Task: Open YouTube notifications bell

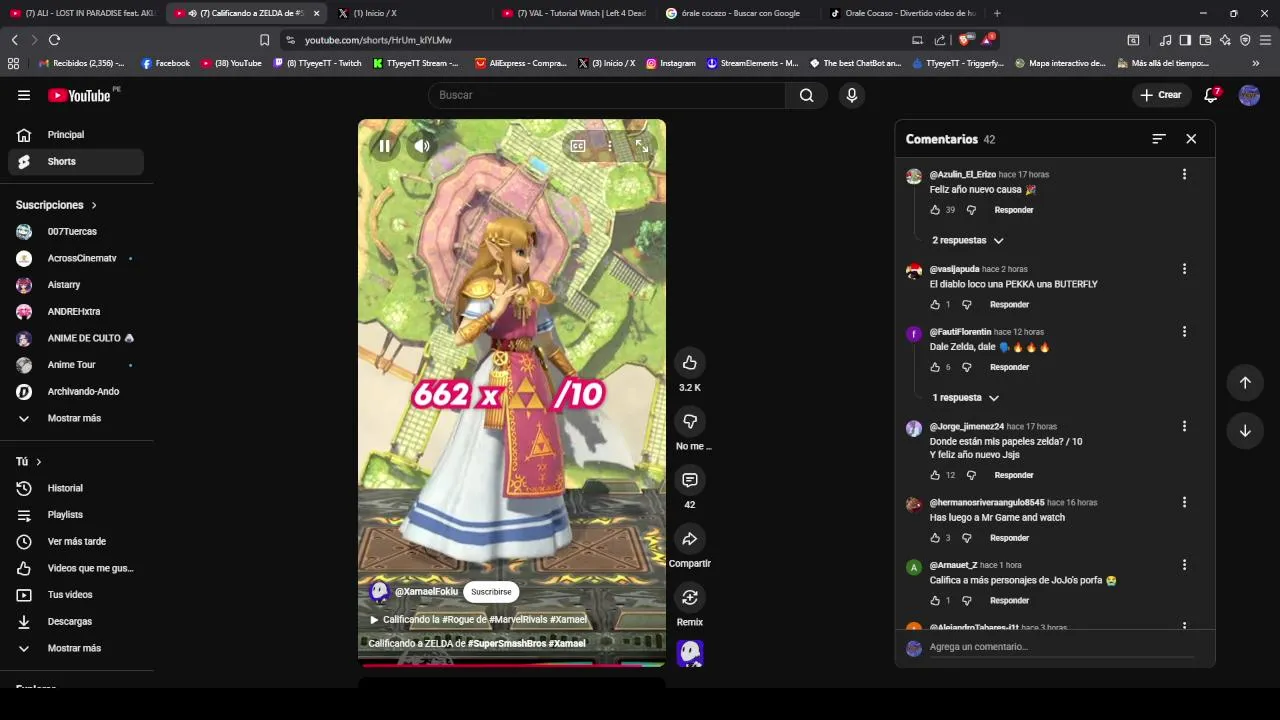Action: point(1211,95)
